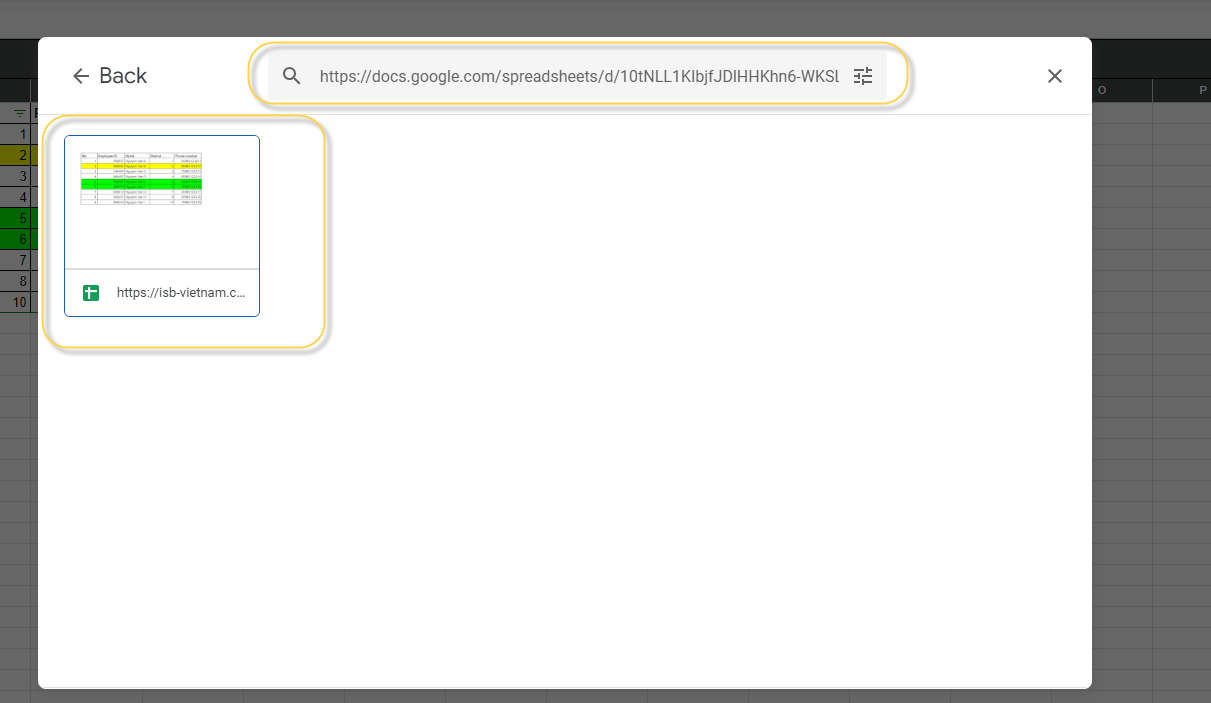Image resolution: width=1211 pixels, height=703 pixels.
Task: Select row header 8
Action: (19, 281)
